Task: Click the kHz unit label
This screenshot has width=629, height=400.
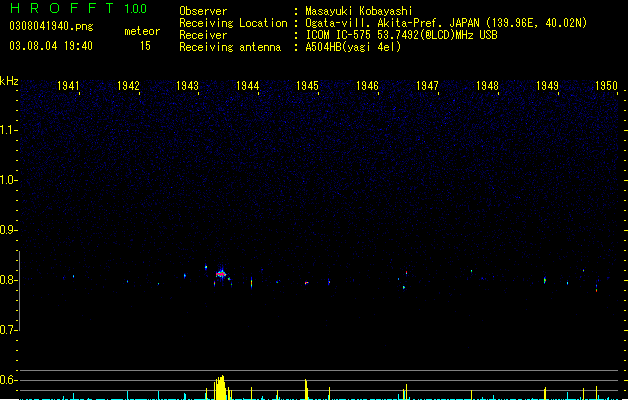Action: [x=9, y=81]
